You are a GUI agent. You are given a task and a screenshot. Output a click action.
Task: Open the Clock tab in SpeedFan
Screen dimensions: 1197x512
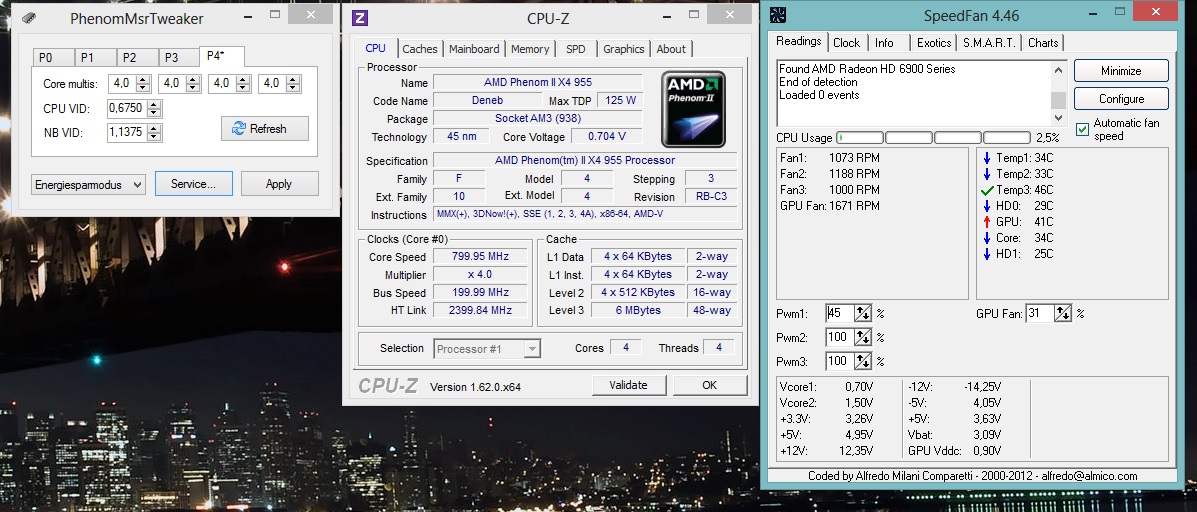(847, 43)
